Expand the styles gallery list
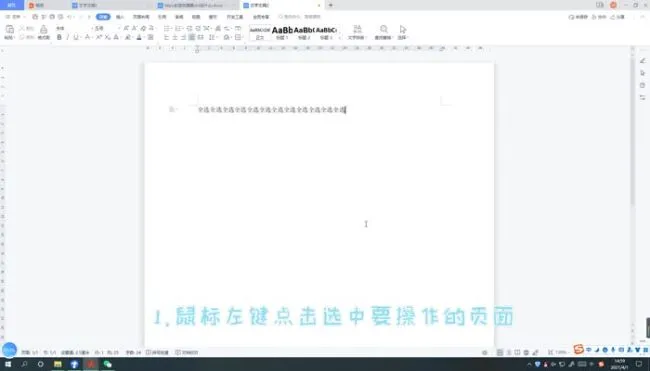 [x=340, y=37]
